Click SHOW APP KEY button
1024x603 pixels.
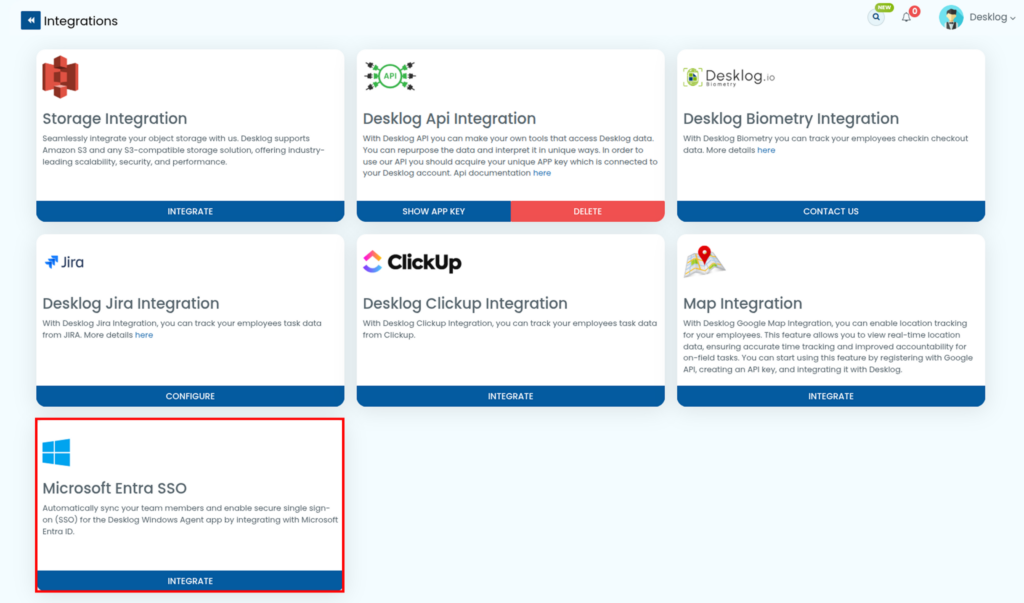434,211
